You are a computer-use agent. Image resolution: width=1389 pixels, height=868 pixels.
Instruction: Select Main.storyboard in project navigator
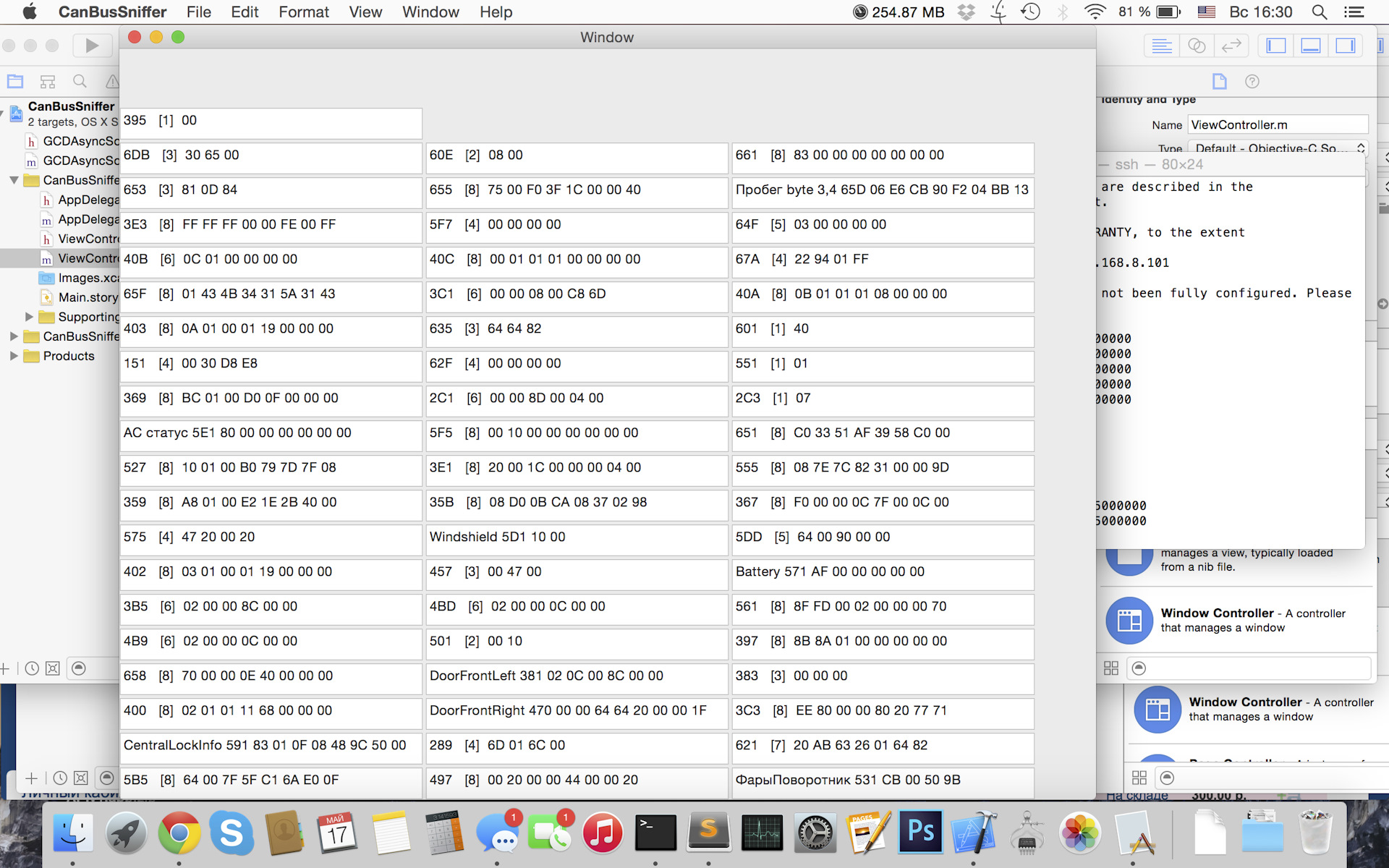(87, 297)
